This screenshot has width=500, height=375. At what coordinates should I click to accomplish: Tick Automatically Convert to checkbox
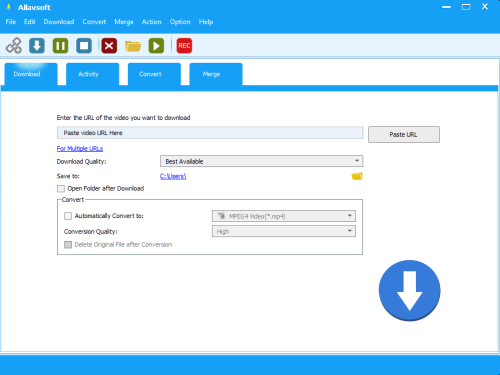[x=68, y=216]
